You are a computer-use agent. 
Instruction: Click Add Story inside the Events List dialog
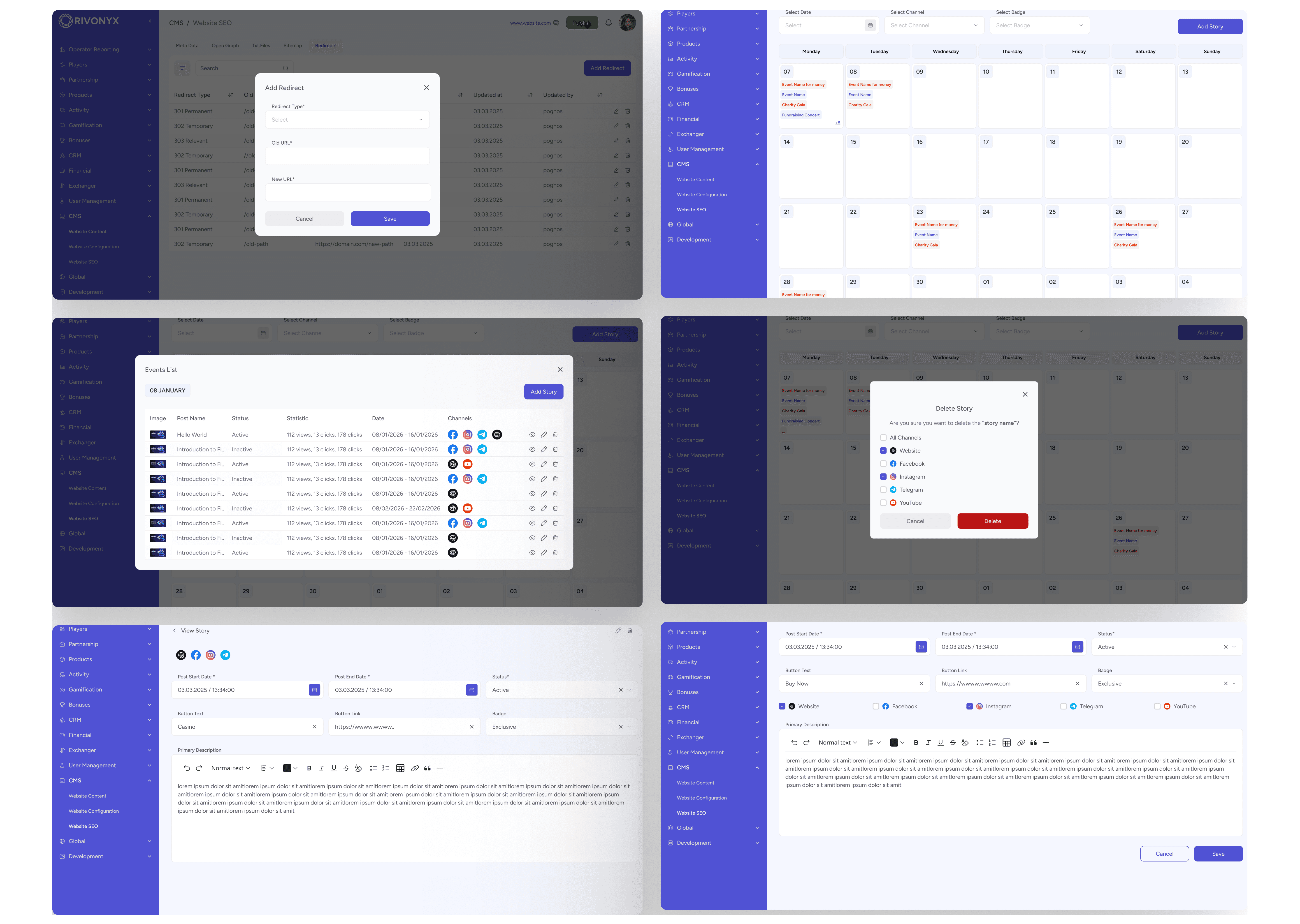[x=543, y=391]
